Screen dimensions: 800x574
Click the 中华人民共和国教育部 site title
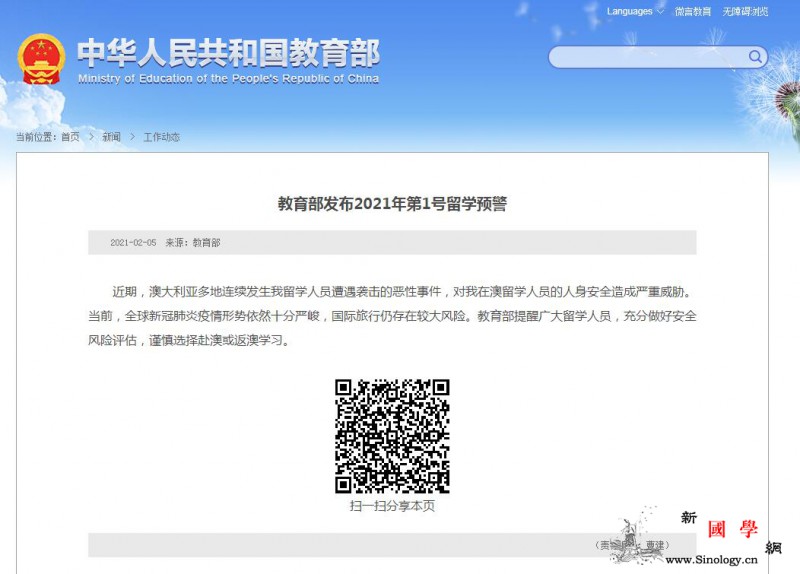coord(228,53)
